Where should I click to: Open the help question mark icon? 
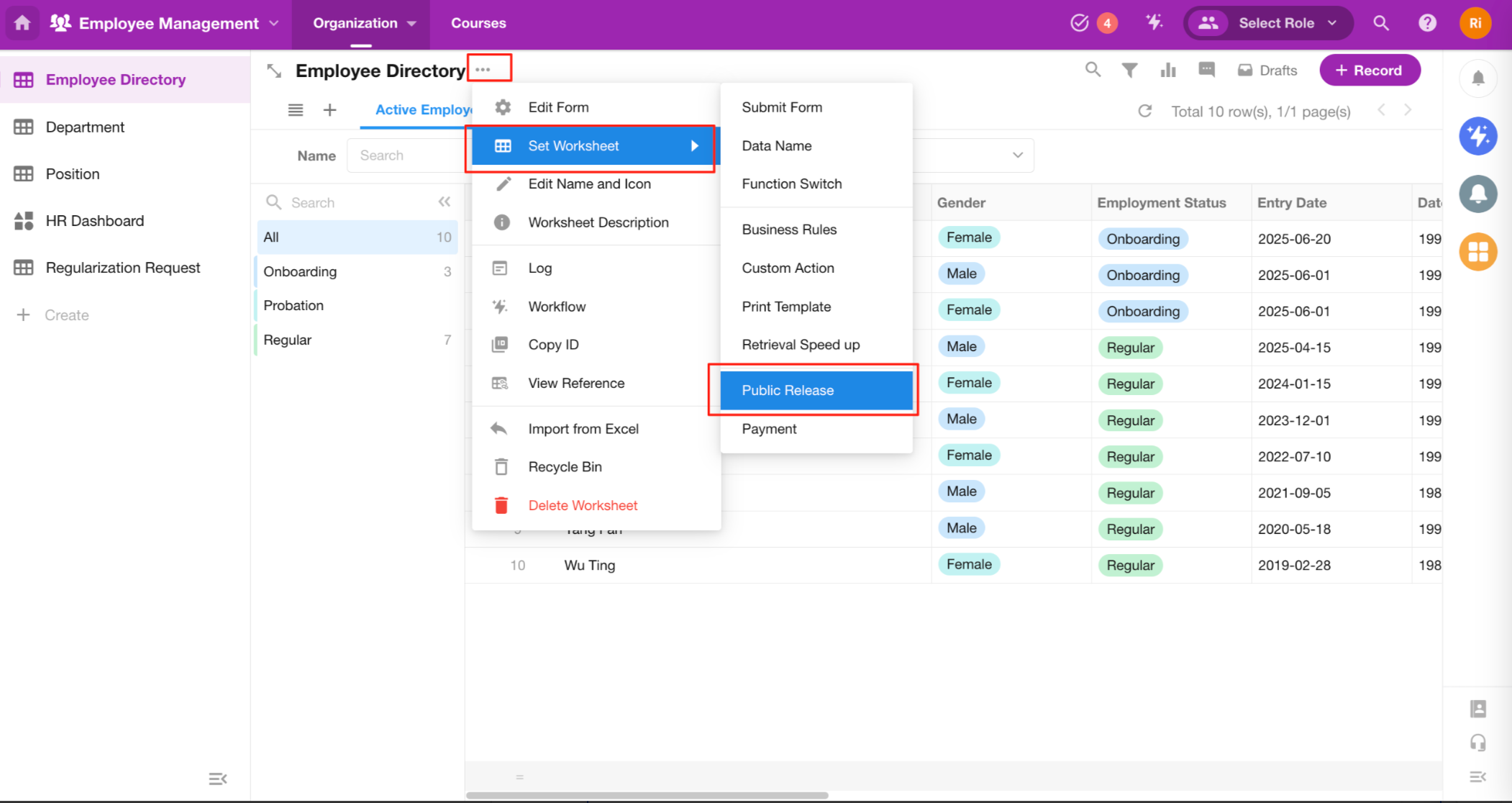[1427, 23]
